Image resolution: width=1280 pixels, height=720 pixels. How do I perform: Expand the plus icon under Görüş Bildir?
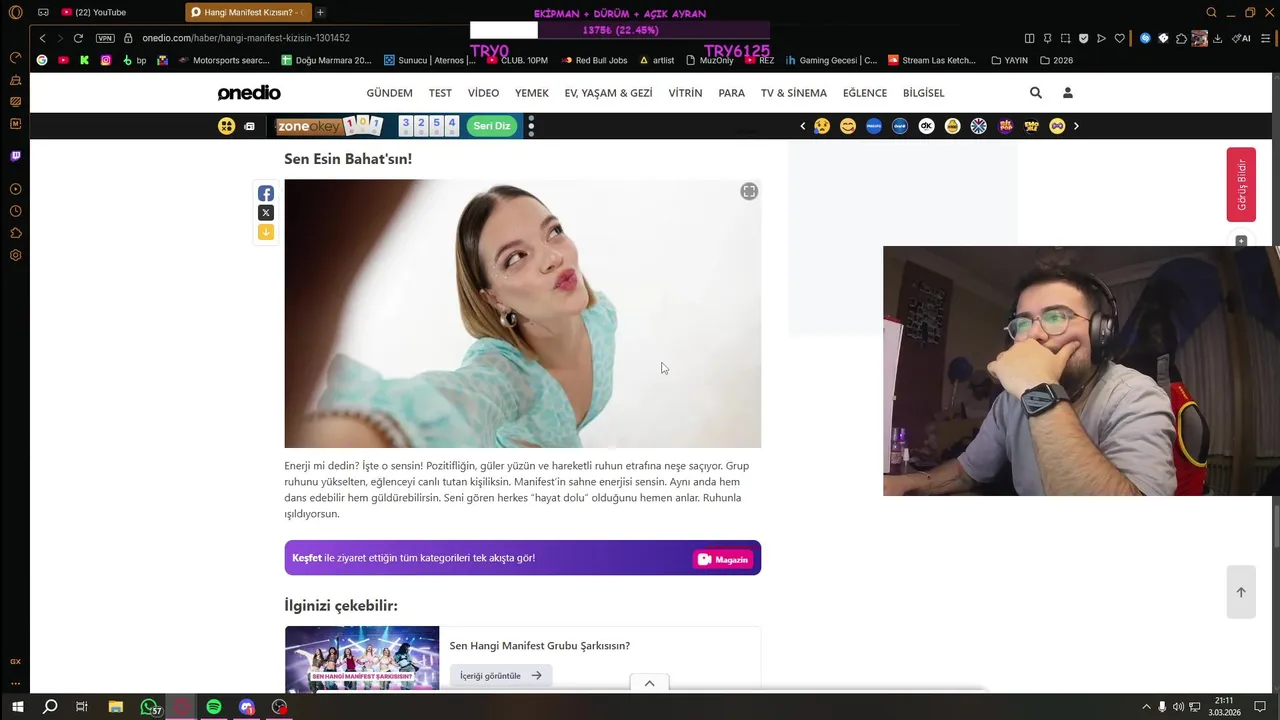pos(1241,241)
